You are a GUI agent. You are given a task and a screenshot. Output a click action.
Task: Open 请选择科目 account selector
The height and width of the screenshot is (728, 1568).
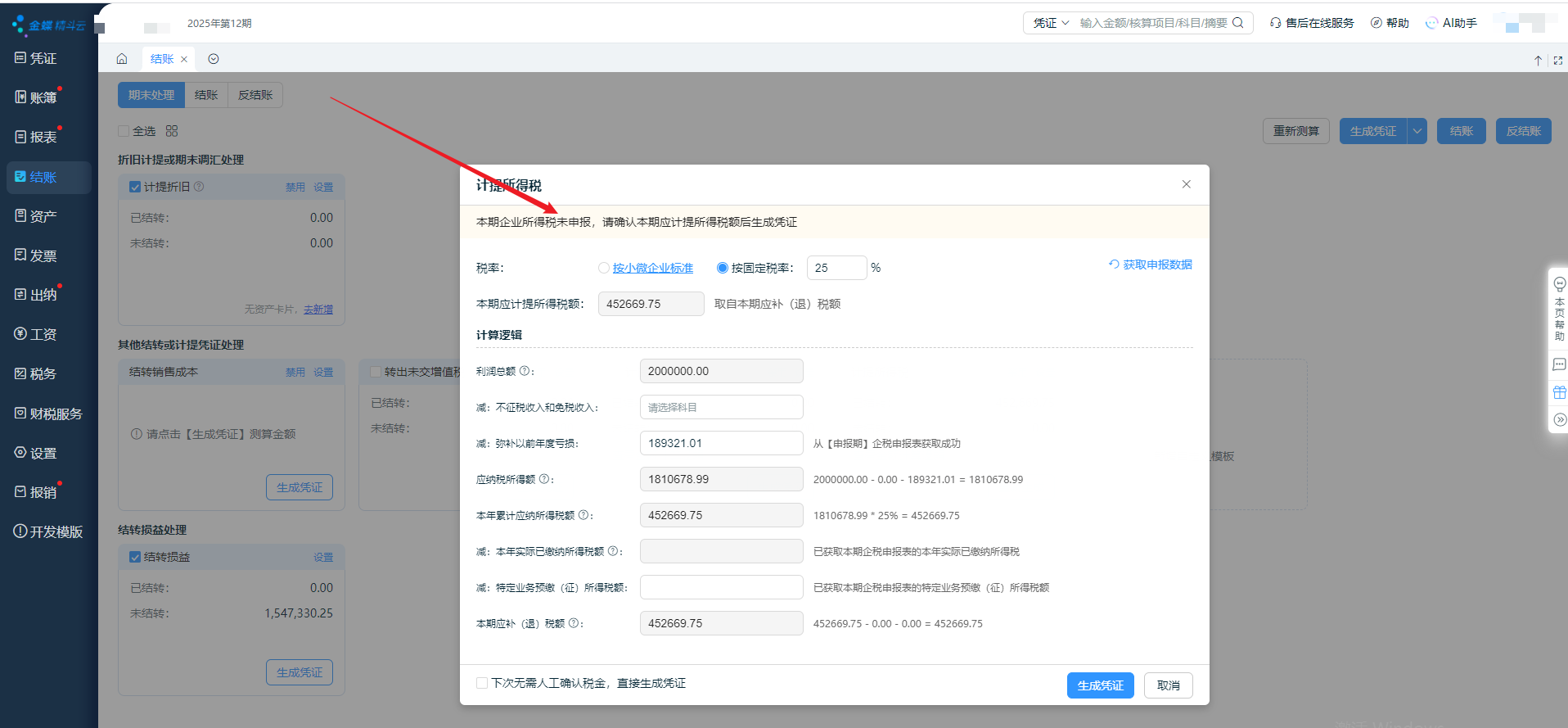tap(721, 407)
